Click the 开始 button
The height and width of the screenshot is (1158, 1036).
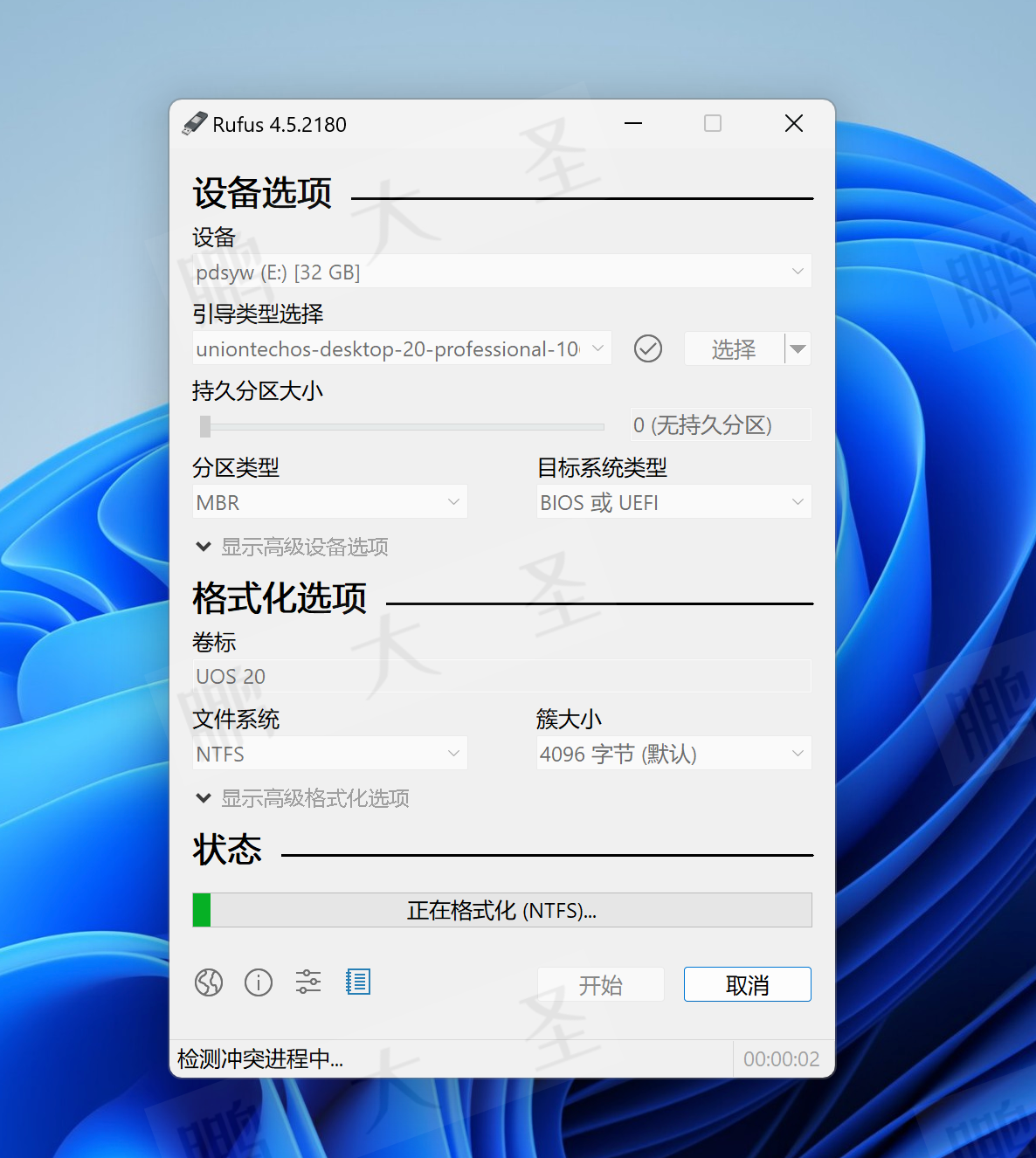tap(601, 985)
